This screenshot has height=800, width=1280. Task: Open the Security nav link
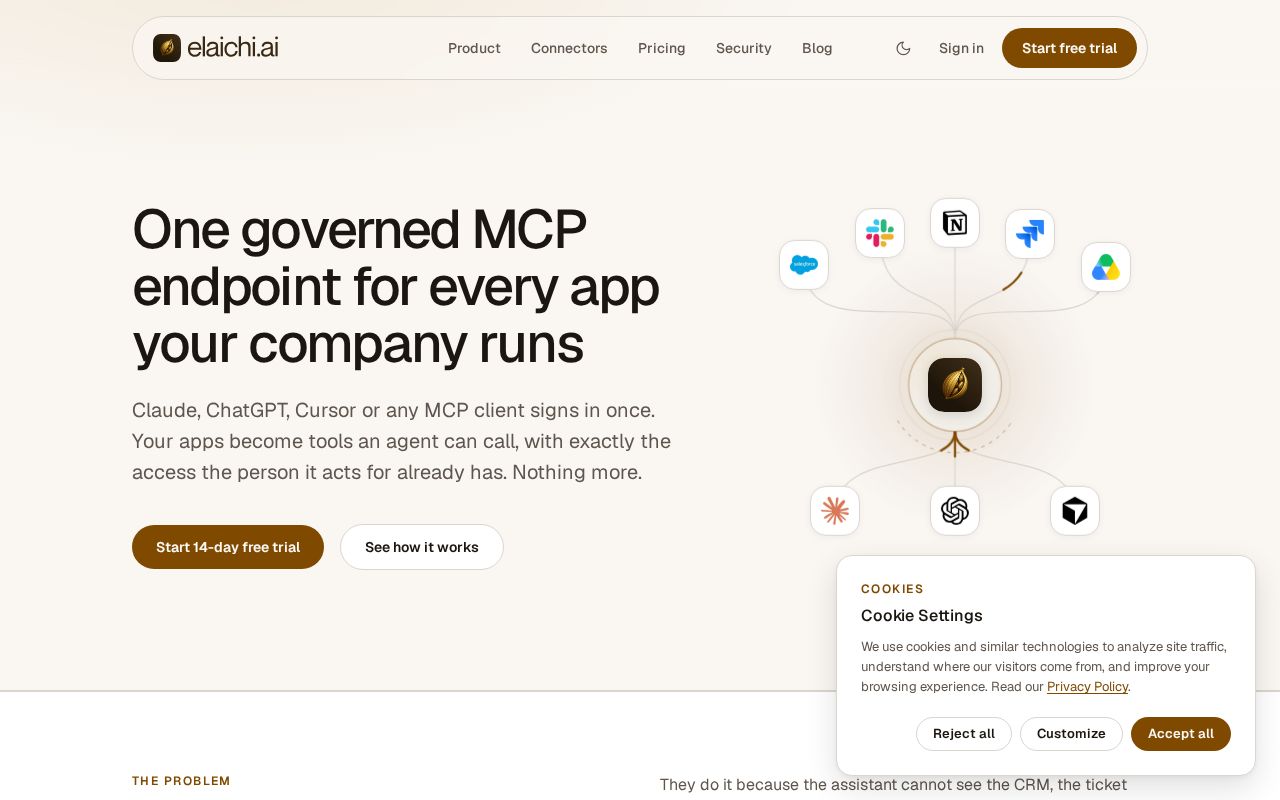pyautogui.click(x=744, y=48)
